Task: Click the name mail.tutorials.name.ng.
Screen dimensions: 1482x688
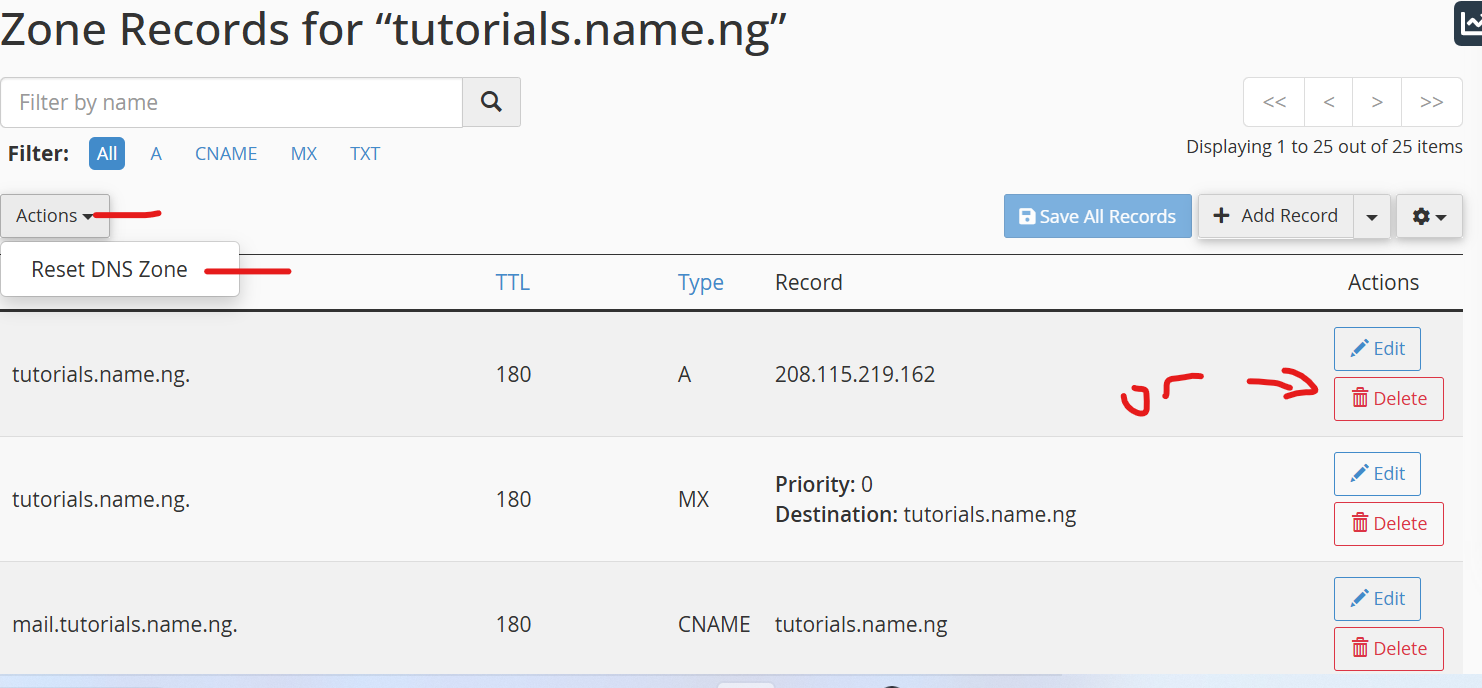Action: click(125, 624)
